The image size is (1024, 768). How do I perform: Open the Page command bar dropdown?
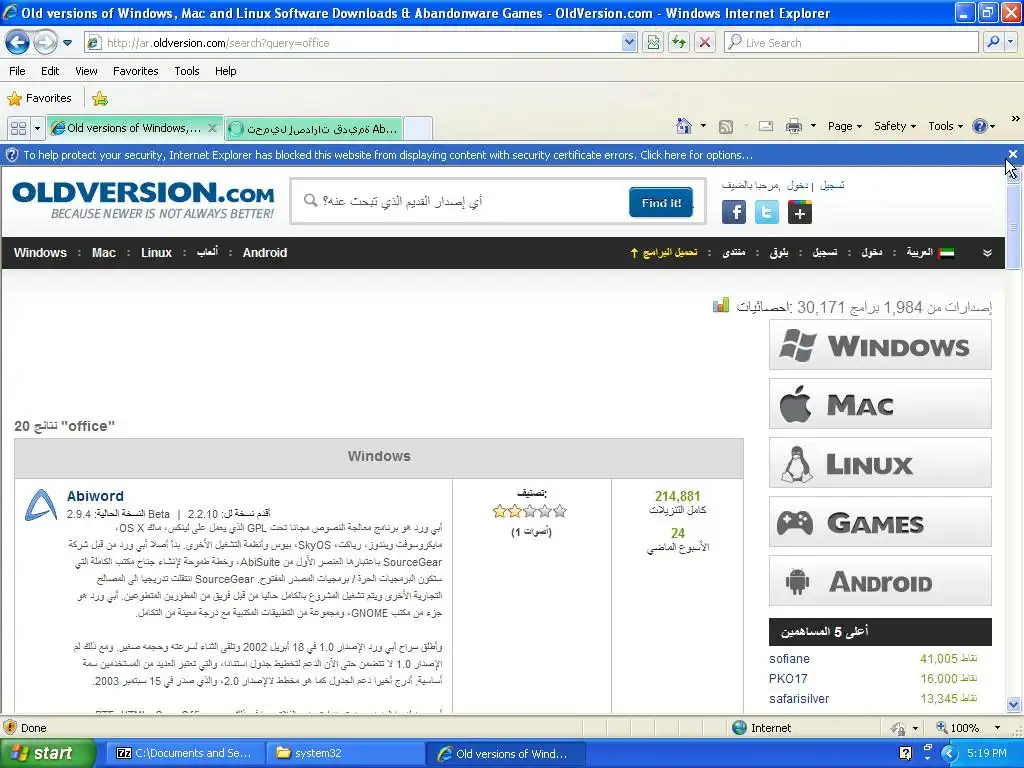pyautogui.click(x=845, y=126)
